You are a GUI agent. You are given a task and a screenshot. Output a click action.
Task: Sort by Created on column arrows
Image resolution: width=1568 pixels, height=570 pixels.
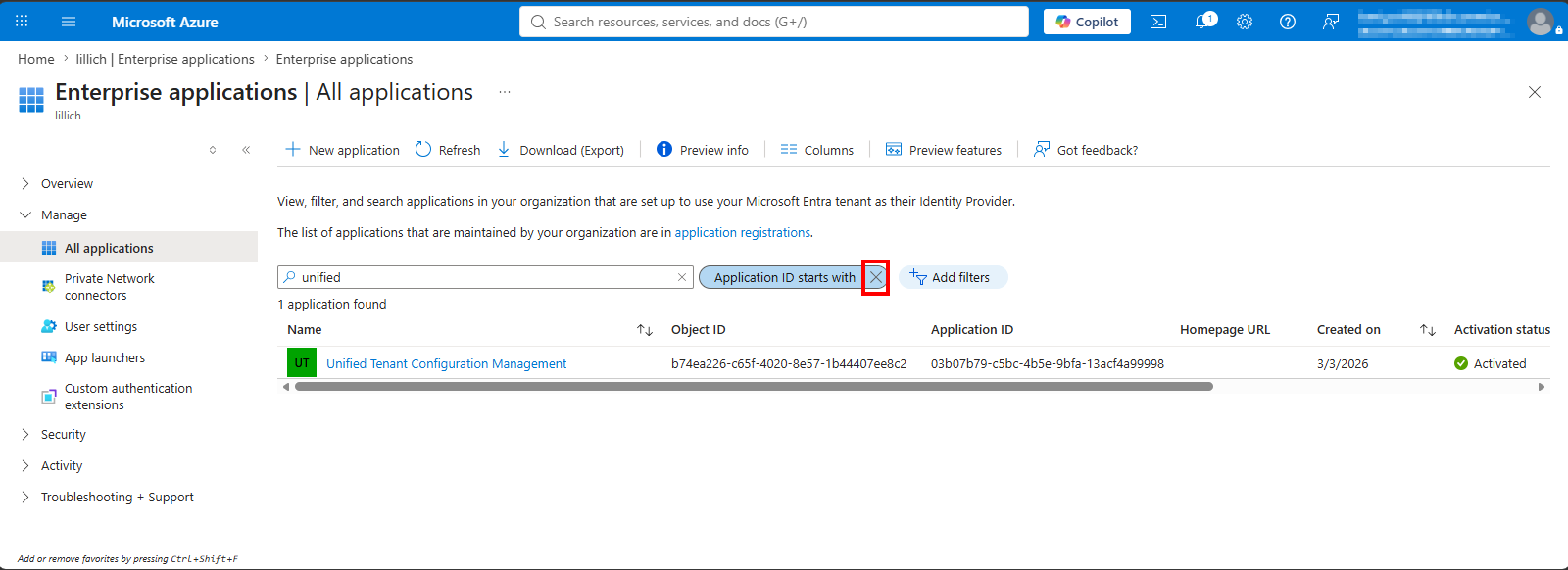pyautogui.click(x=1428, y=330)
